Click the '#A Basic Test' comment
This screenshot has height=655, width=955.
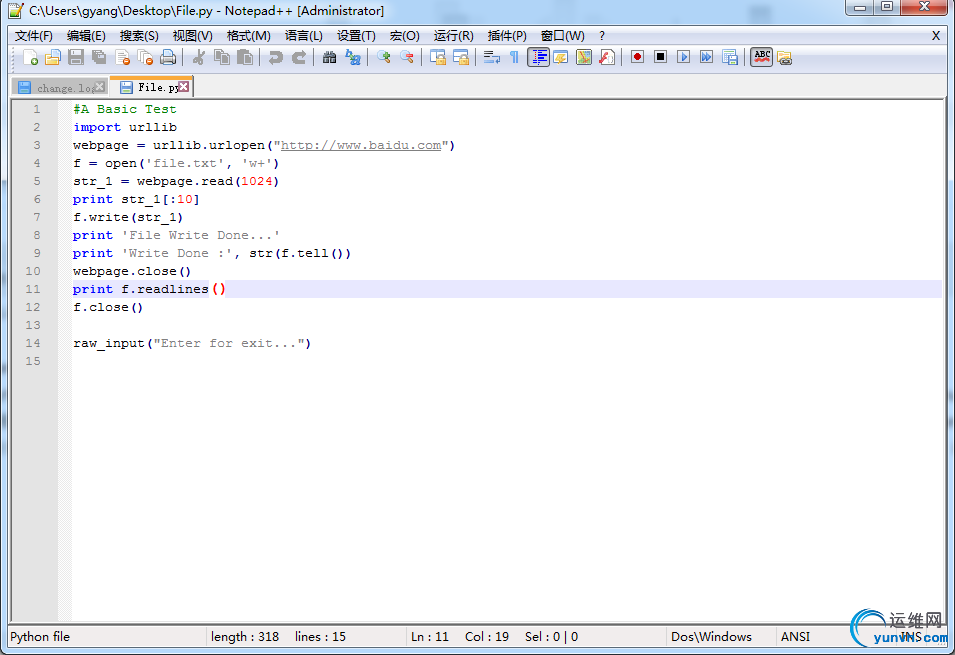(x=125, y=109)
